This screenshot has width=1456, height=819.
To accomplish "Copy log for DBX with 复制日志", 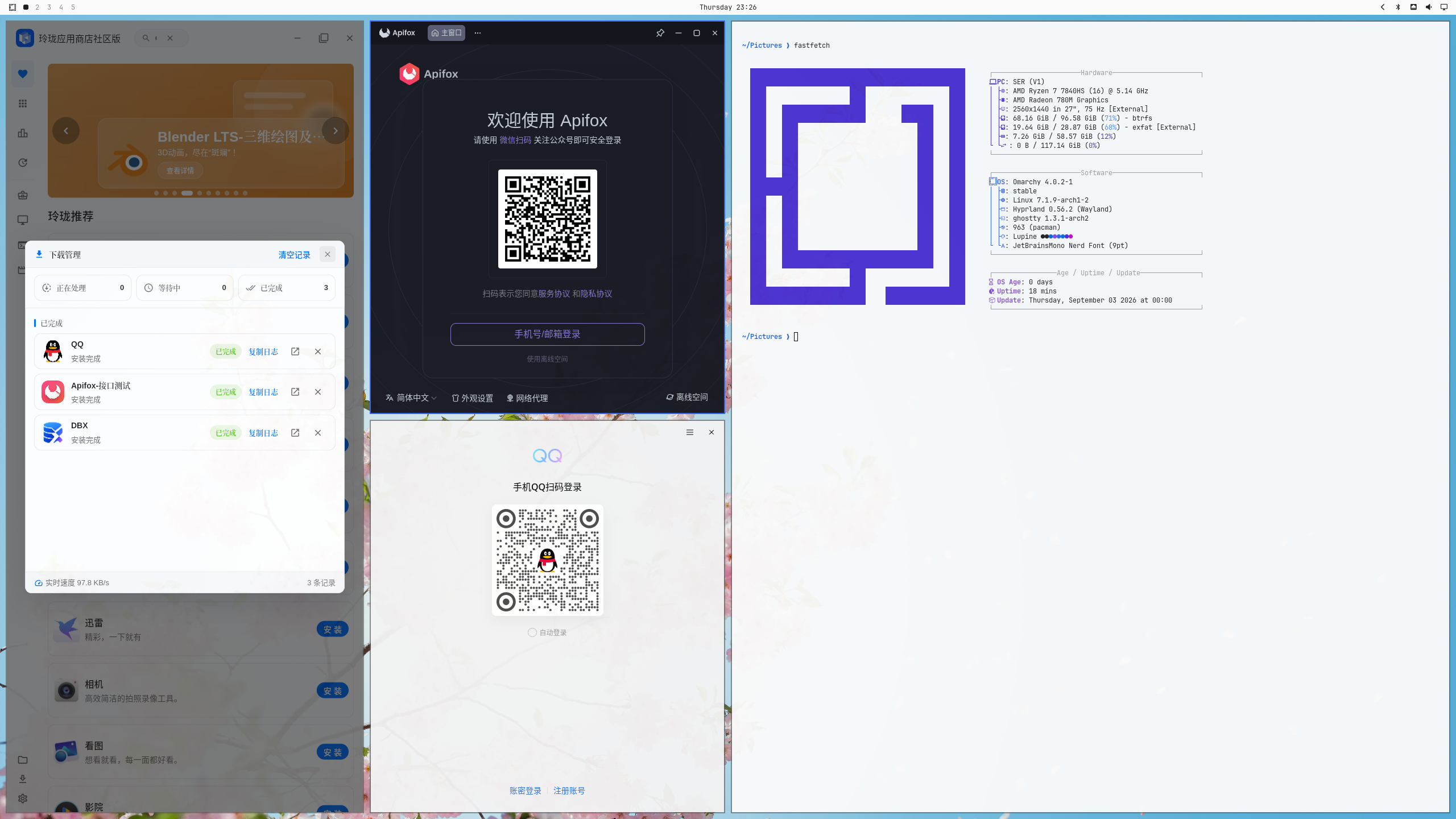I will [x=263, y=433].
